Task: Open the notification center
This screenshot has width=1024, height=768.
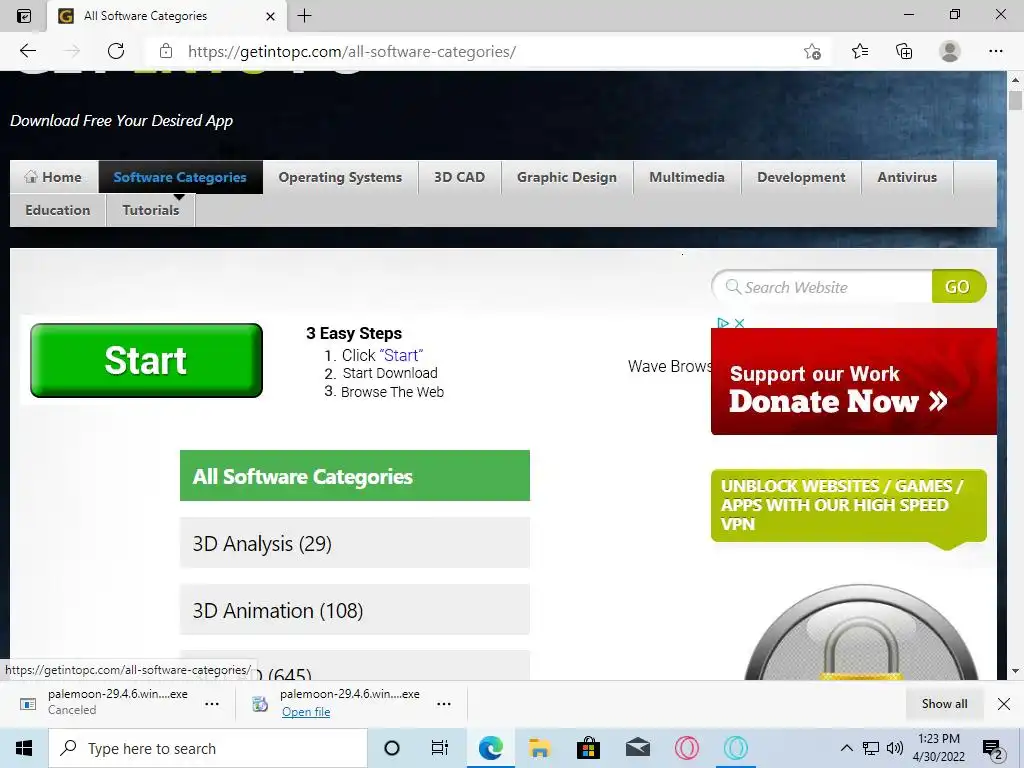Action: [992, 748]
